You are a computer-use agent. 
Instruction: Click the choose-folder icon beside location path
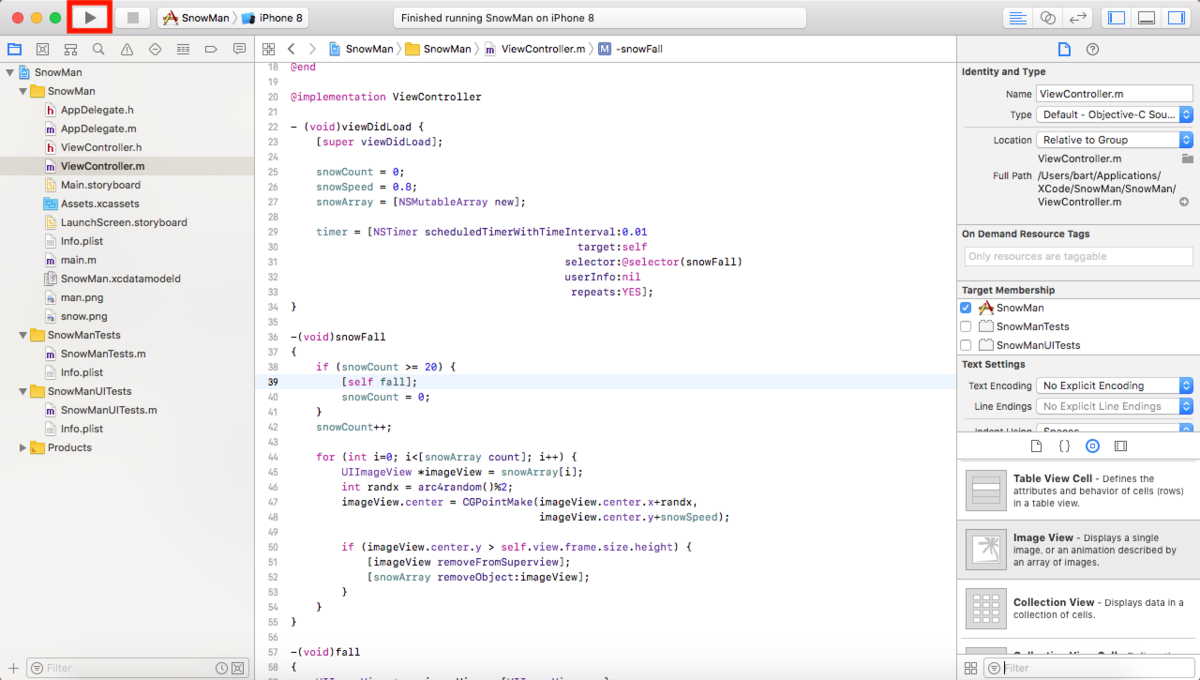click(x=1187, y=158)
